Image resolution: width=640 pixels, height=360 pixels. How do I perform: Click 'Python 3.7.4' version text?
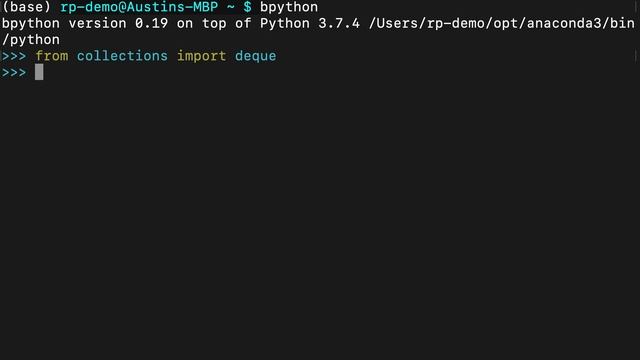click(x=310, y=24)
